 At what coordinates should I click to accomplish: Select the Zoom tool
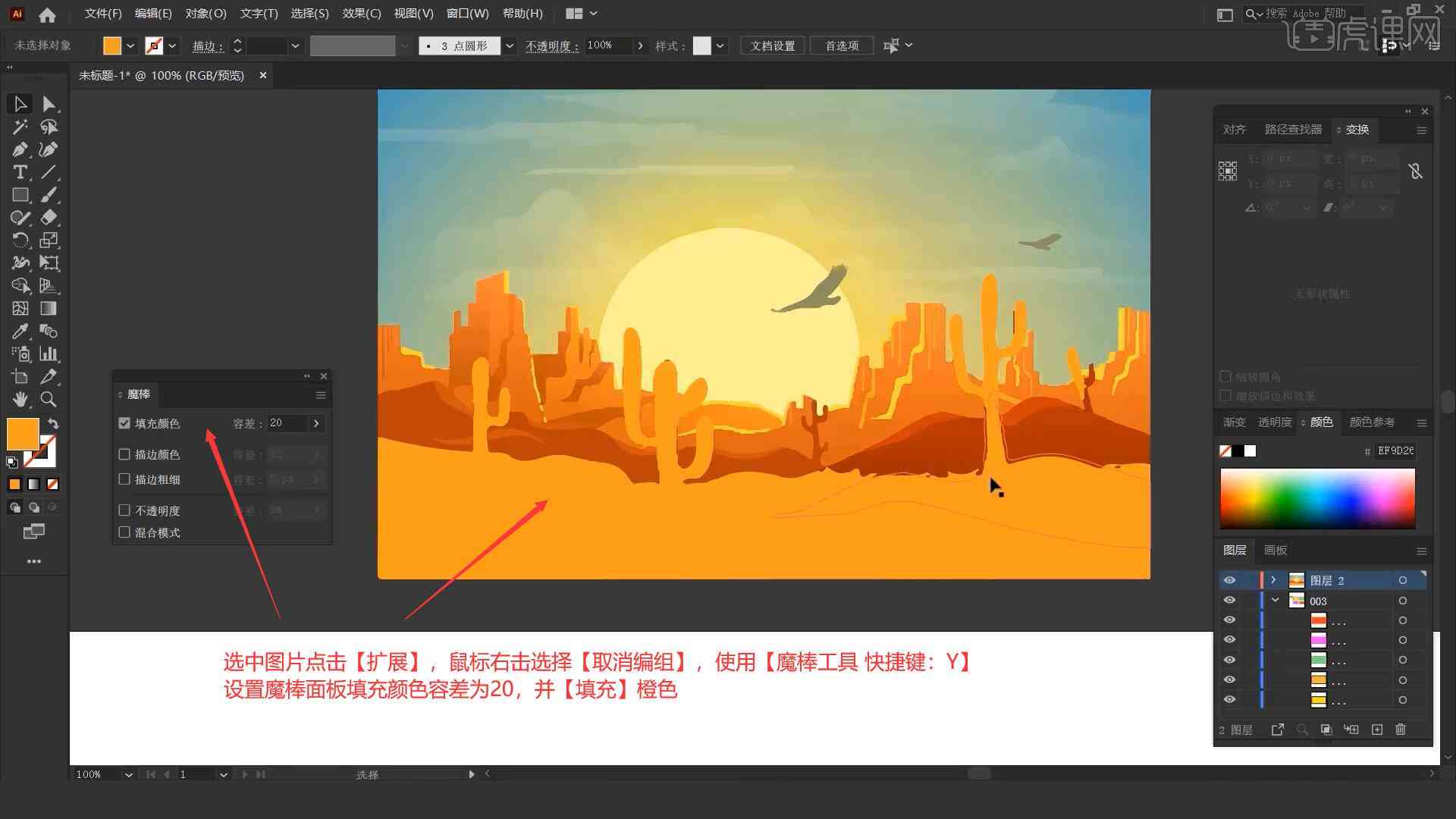pyautogui.click(x=49, y=400)
